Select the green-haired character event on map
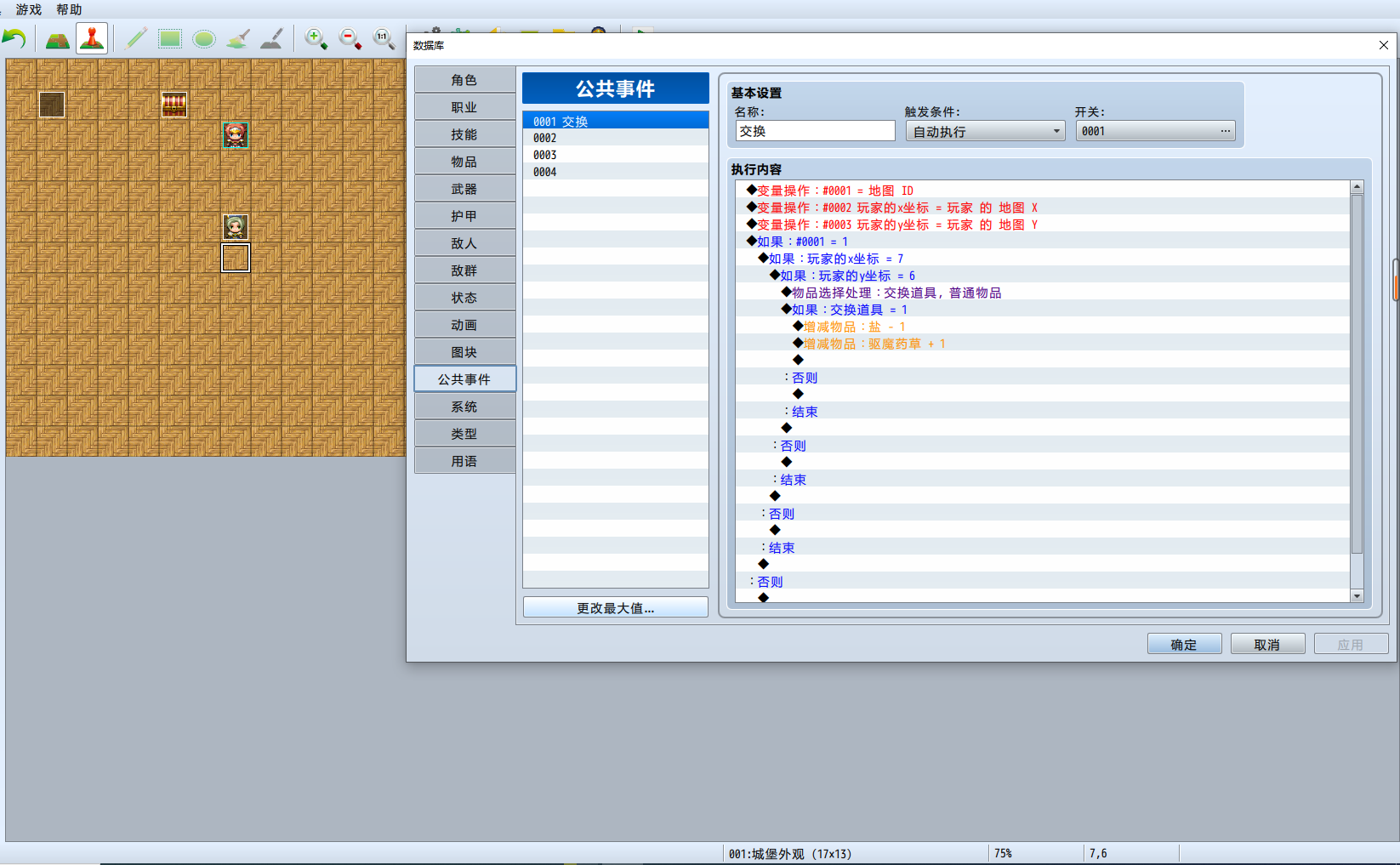This screenshot has width=1400, height=865. coord(236,227)
